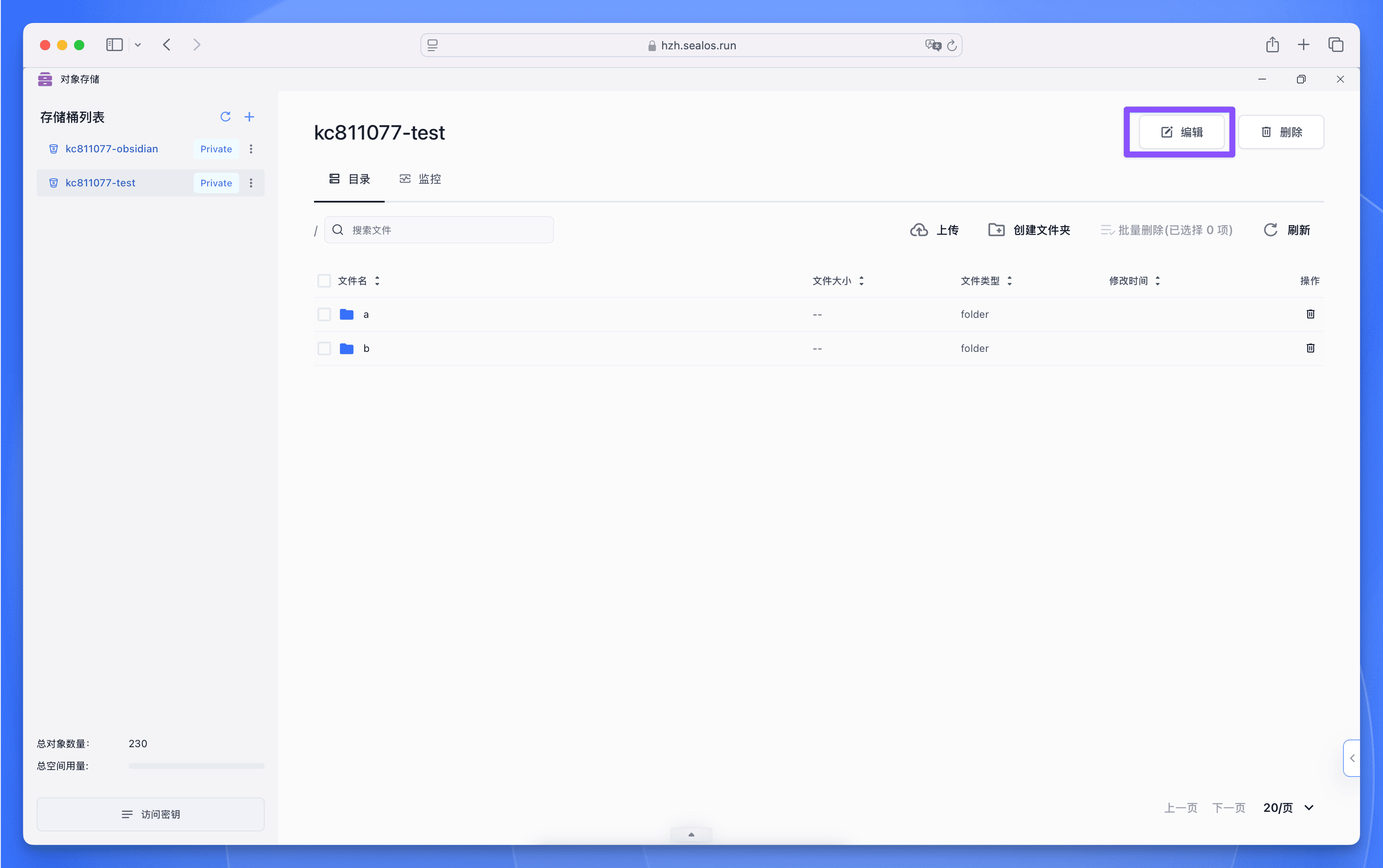Delete folder b using trash icon
Viewport: 1383px width, 868px height.
tap(1310, 348)
